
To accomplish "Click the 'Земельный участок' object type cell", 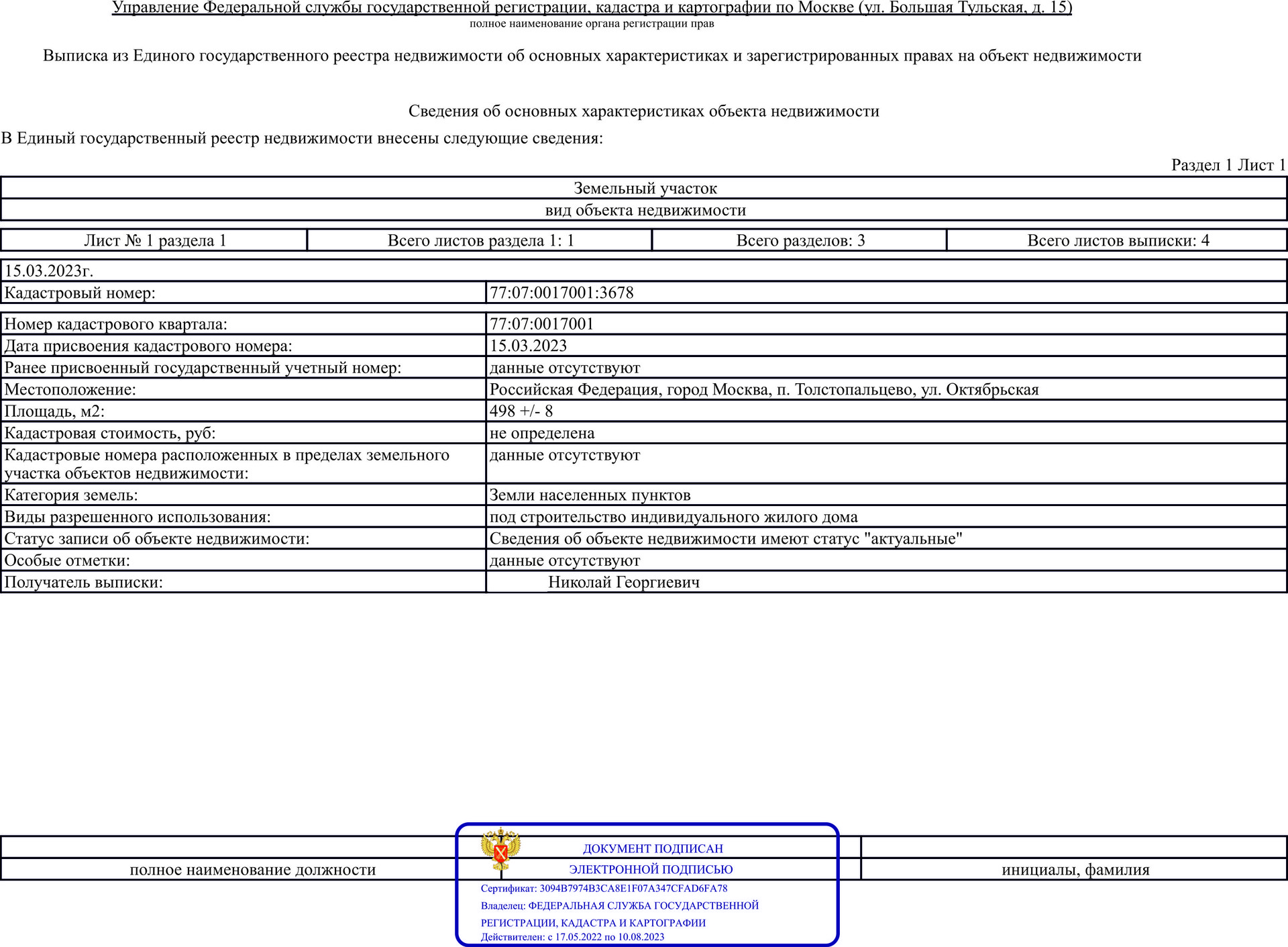I will pyautogui.click(x=645, y=189).
